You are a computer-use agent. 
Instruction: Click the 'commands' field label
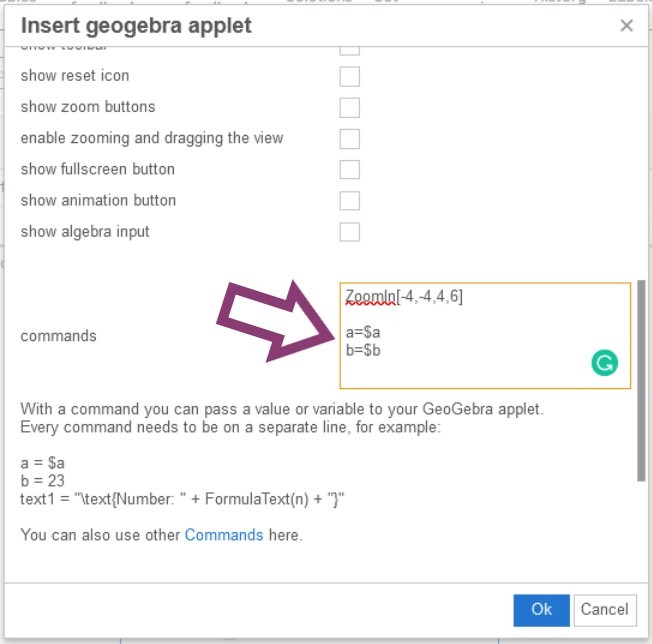click(x=58, y=336)
